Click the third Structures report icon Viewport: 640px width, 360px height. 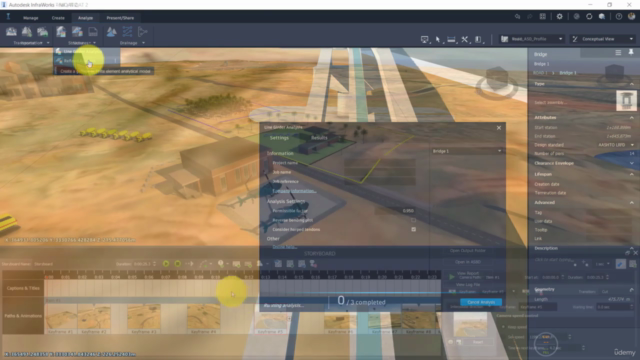(x=93, y=31)
